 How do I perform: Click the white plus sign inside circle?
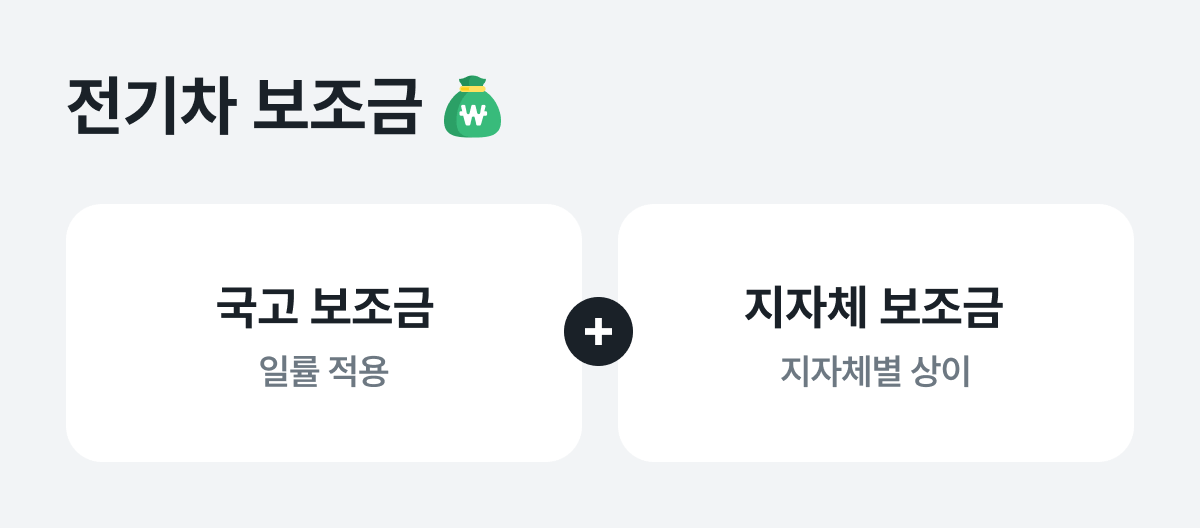[598, 331]
